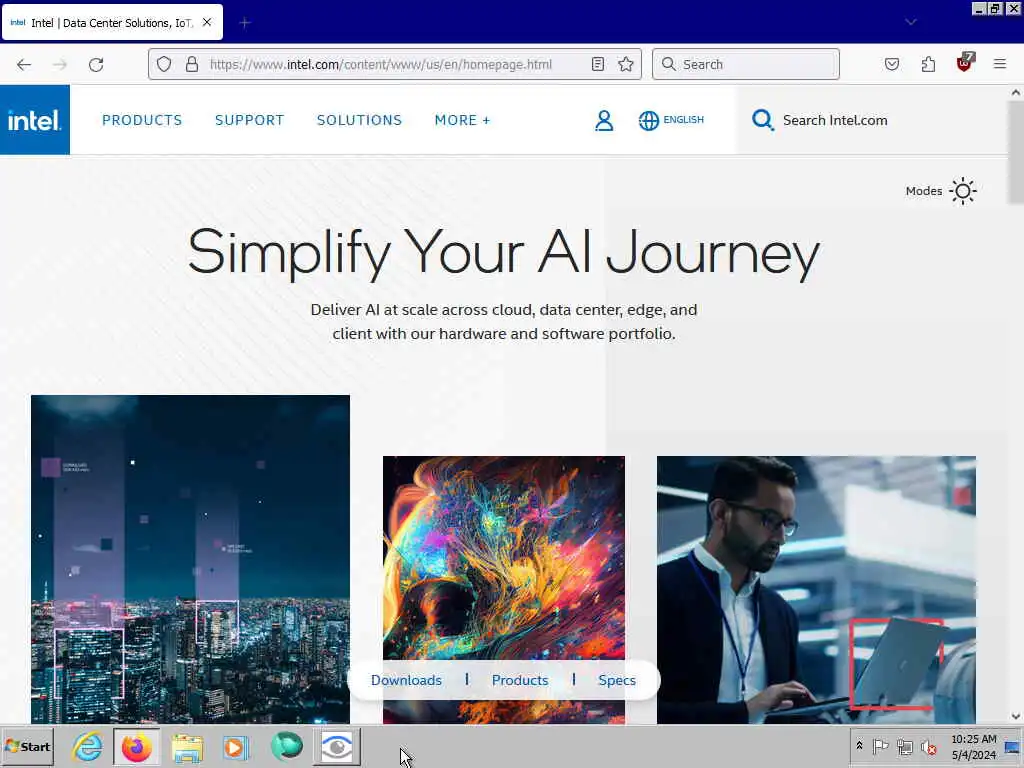
Task: Open SOLUTIONS navigation menu
Action: 359,120
